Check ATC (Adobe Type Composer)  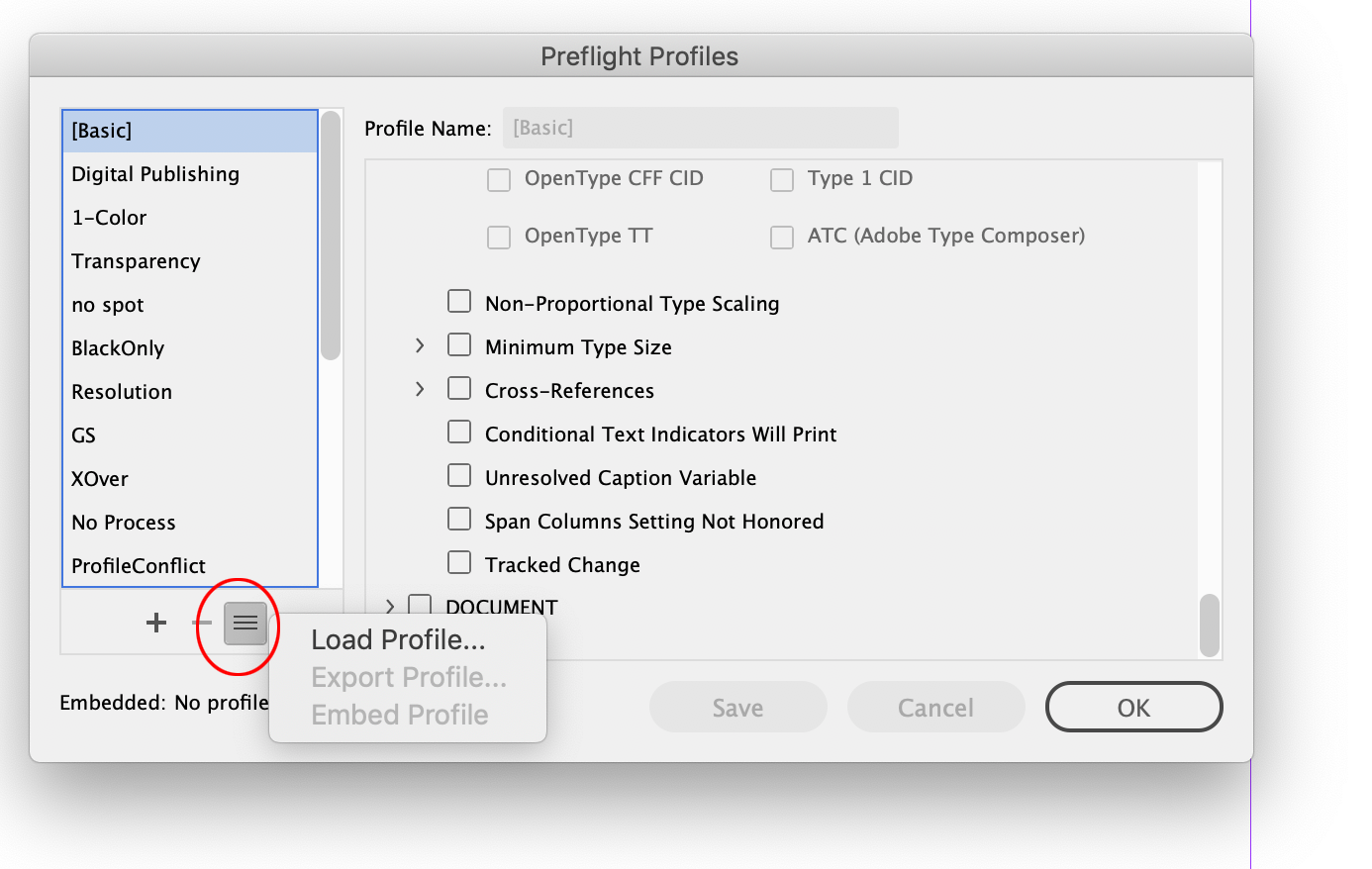(x=782, y=237)
